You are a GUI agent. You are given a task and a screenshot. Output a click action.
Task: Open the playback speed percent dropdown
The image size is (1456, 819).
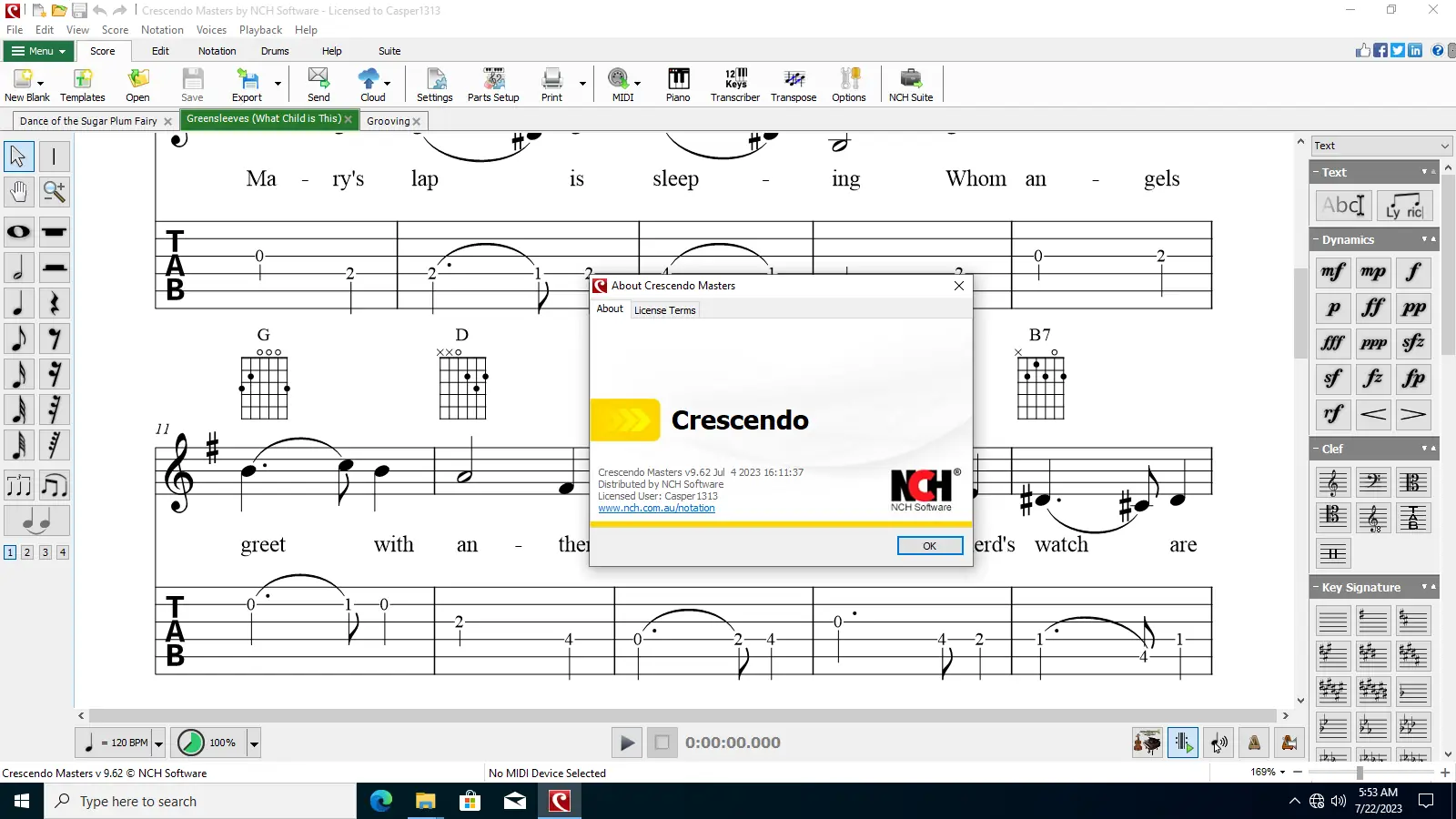point(254,743)
